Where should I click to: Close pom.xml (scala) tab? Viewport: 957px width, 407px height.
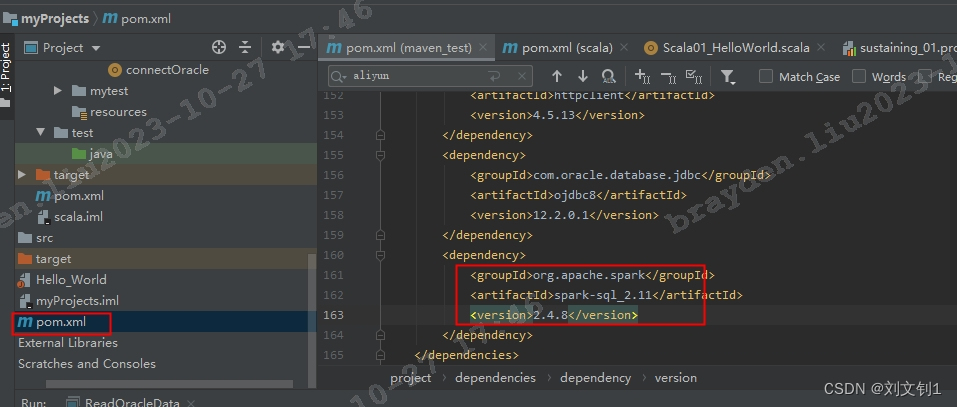(624, 47)
